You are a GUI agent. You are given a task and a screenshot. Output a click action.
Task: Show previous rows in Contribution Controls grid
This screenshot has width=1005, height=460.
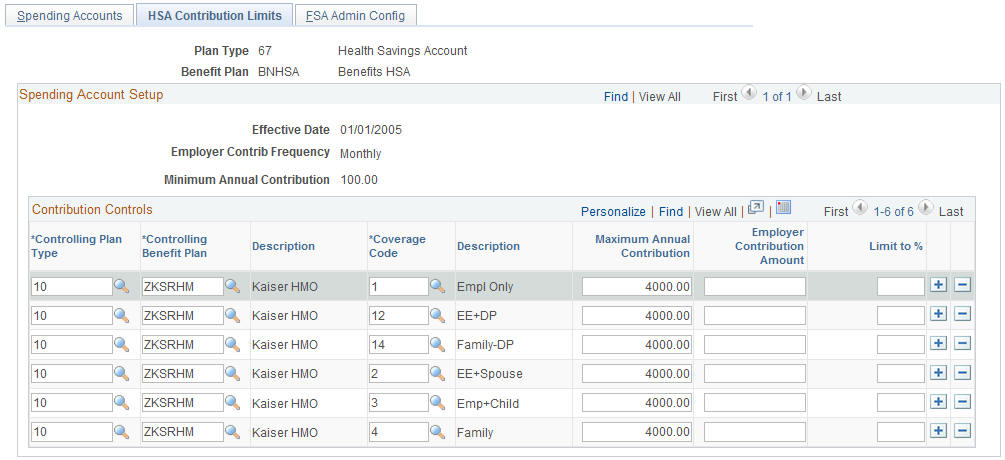861,208
